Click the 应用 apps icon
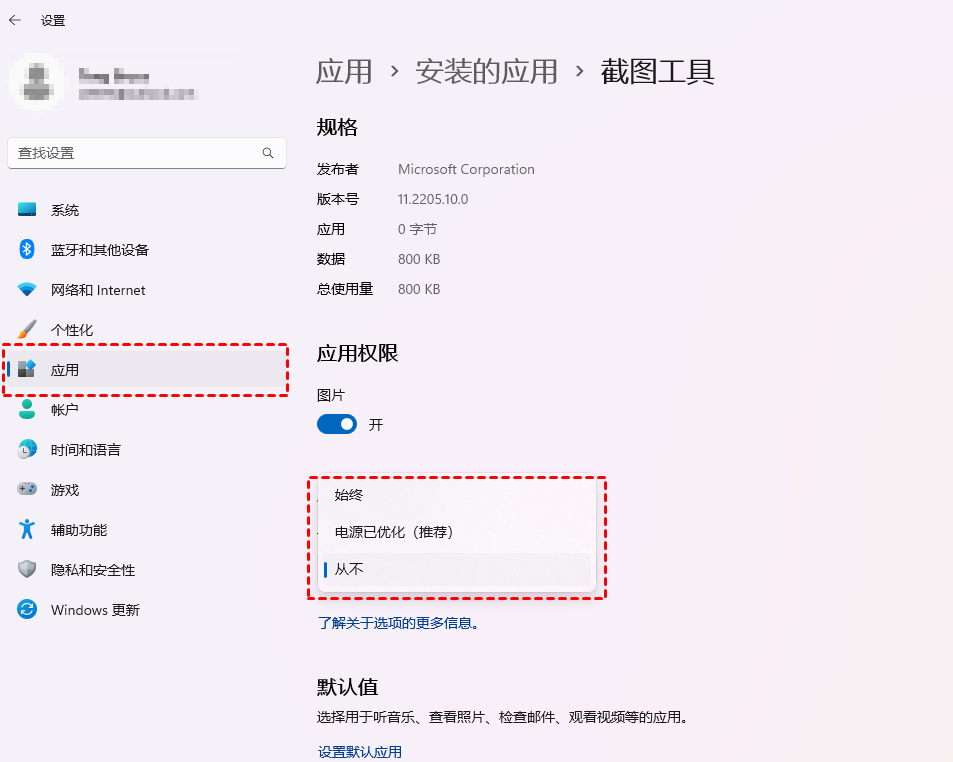 coord(27,369)
